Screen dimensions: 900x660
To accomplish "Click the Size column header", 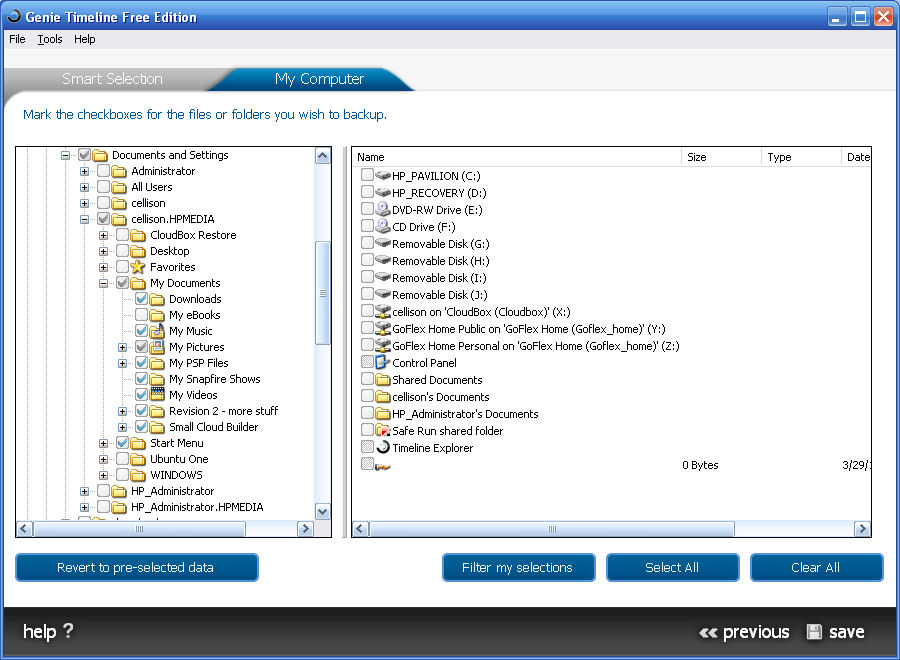I will pyautogui.click(x=721, y=157).
